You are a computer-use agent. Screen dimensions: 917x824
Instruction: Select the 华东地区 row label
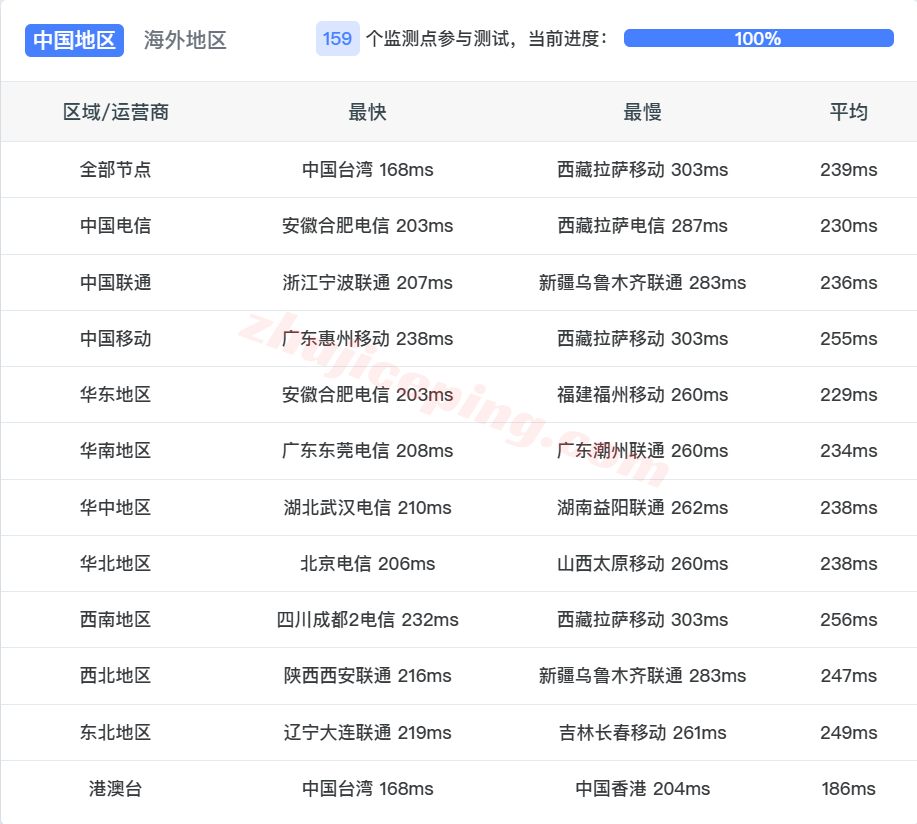[116, 395]
